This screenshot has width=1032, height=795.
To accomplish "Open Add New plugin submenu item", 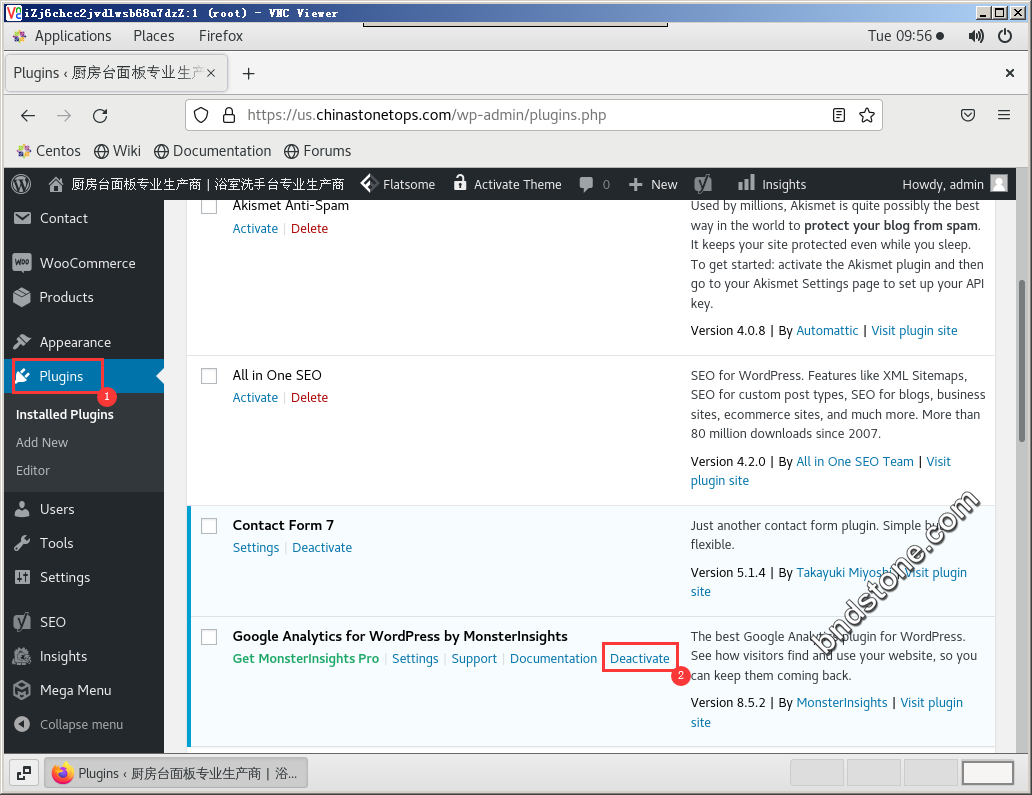I will coord(42,442).
